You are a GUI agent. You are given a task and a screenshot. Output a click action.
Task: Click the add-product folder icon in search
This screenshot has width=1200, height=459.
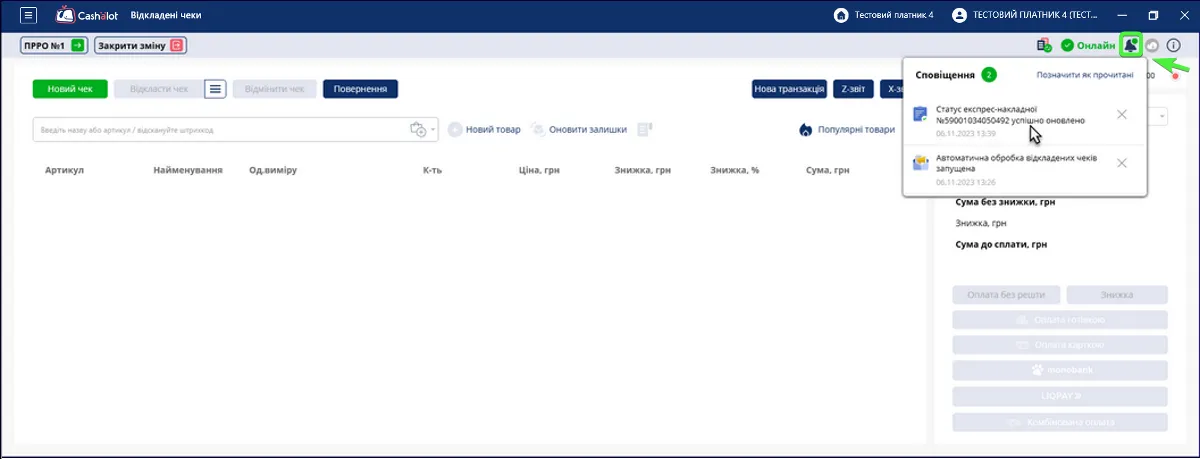coord(418,130)
